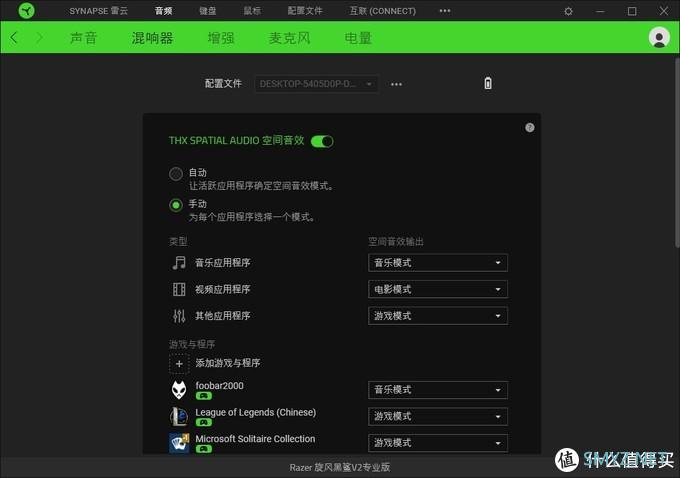
Task: Open settings gear in title bar
Action: [x=569, y=11]
